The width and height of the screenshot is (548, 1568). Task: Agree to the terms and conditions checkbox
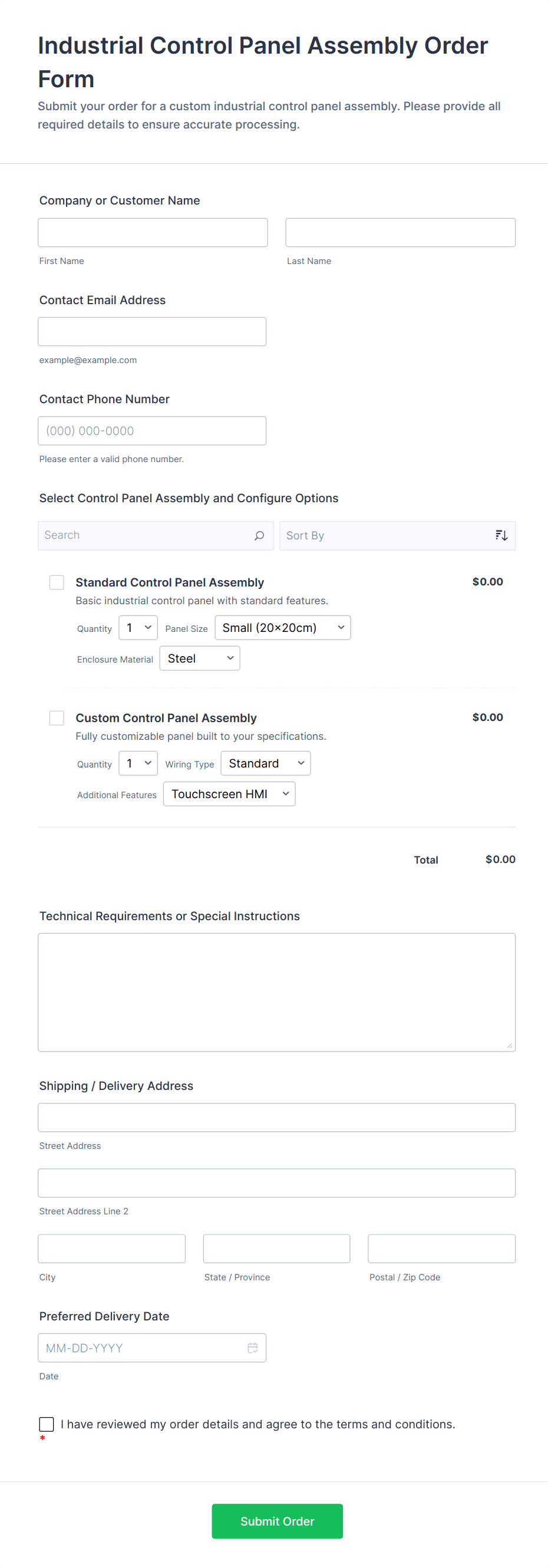[46, 1424]
